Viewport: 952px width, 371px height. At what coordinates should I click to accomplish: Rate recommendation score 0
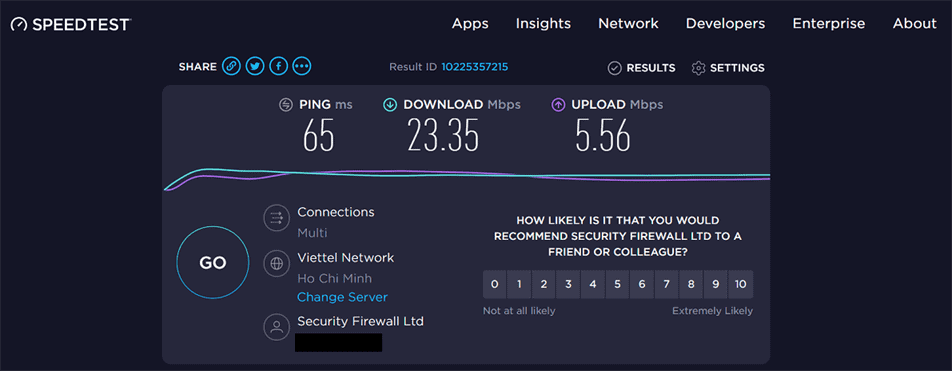495,284
